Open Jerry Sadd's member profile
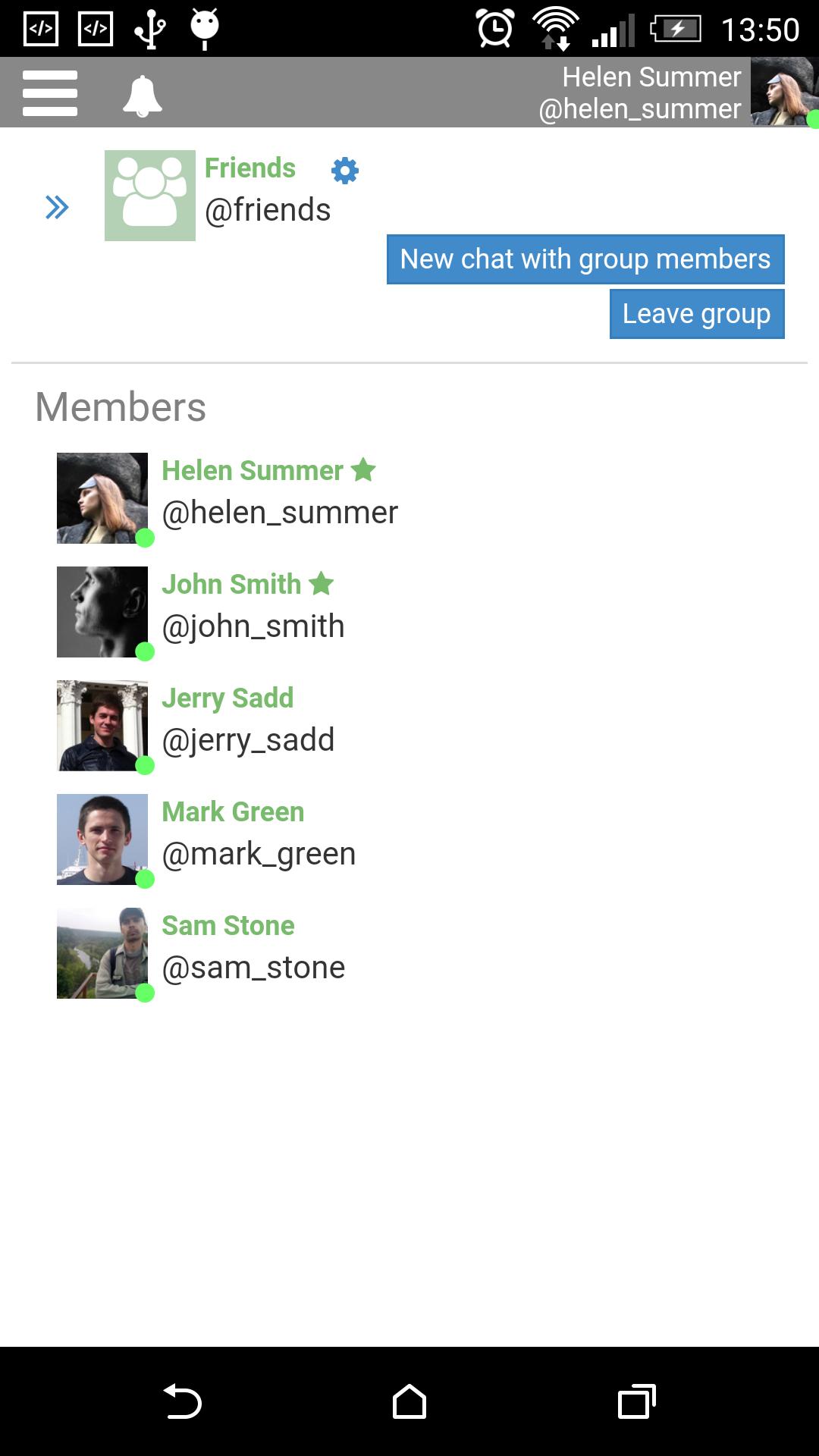This screenshot has width=819, height=1456. click(227, 698)
